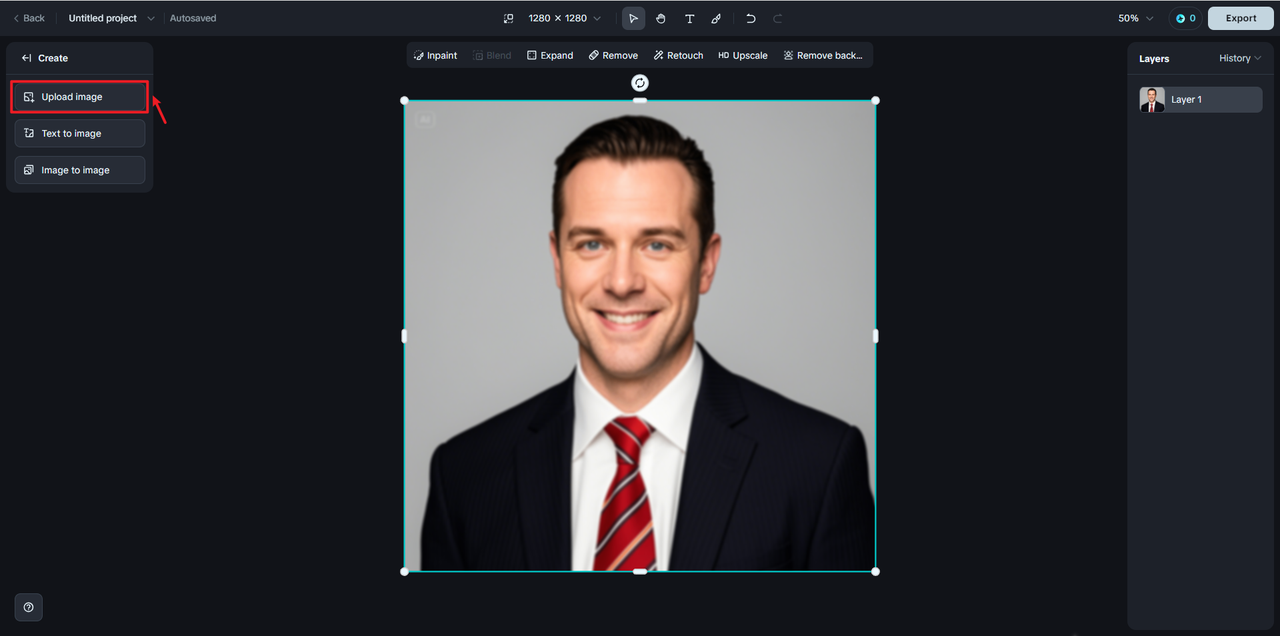Image resolution: width=1280 pixels, height=636 pixels.
Task: Click the Export button
Action: pos(1241,18)
